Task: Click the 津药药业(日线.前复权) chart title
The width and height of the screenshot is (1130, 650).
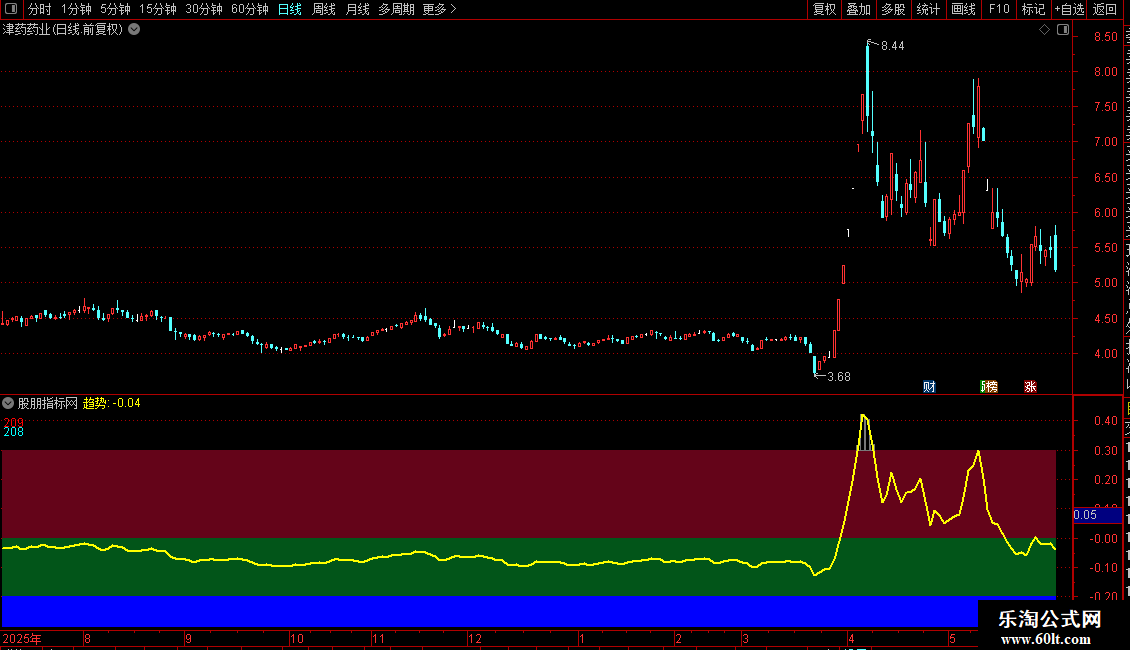Action: tap(63, 29)
